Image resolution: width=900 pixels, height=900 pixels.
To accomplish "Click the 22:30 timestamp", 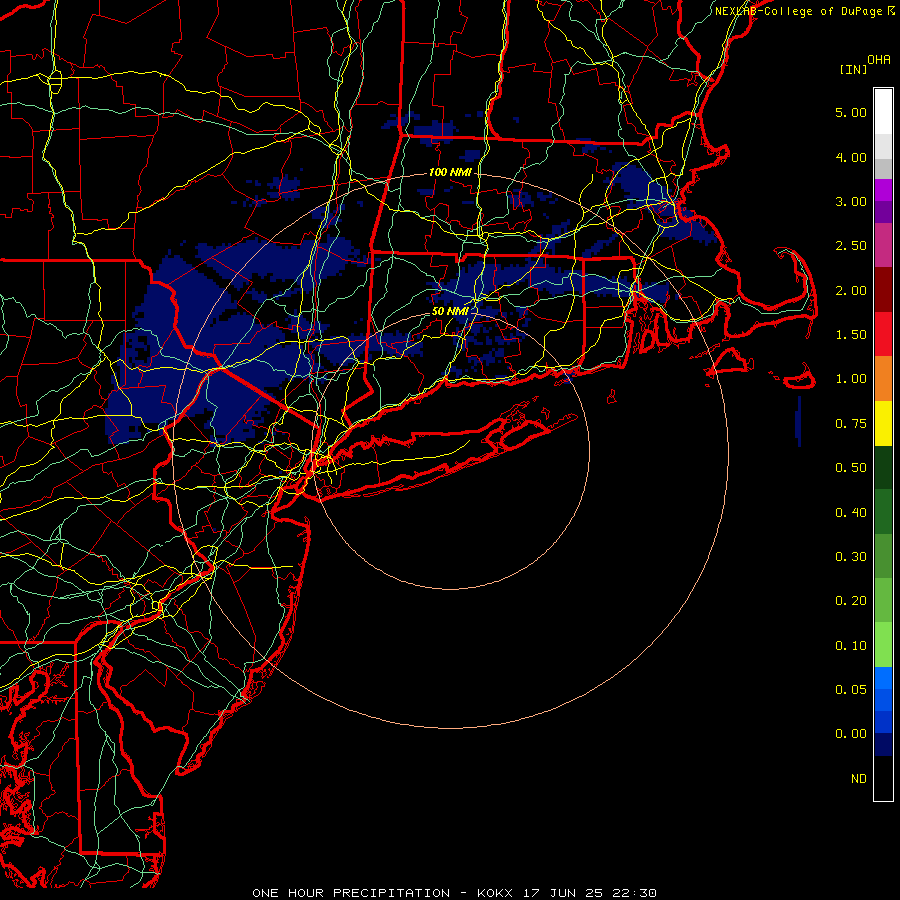I will (634, 893).
